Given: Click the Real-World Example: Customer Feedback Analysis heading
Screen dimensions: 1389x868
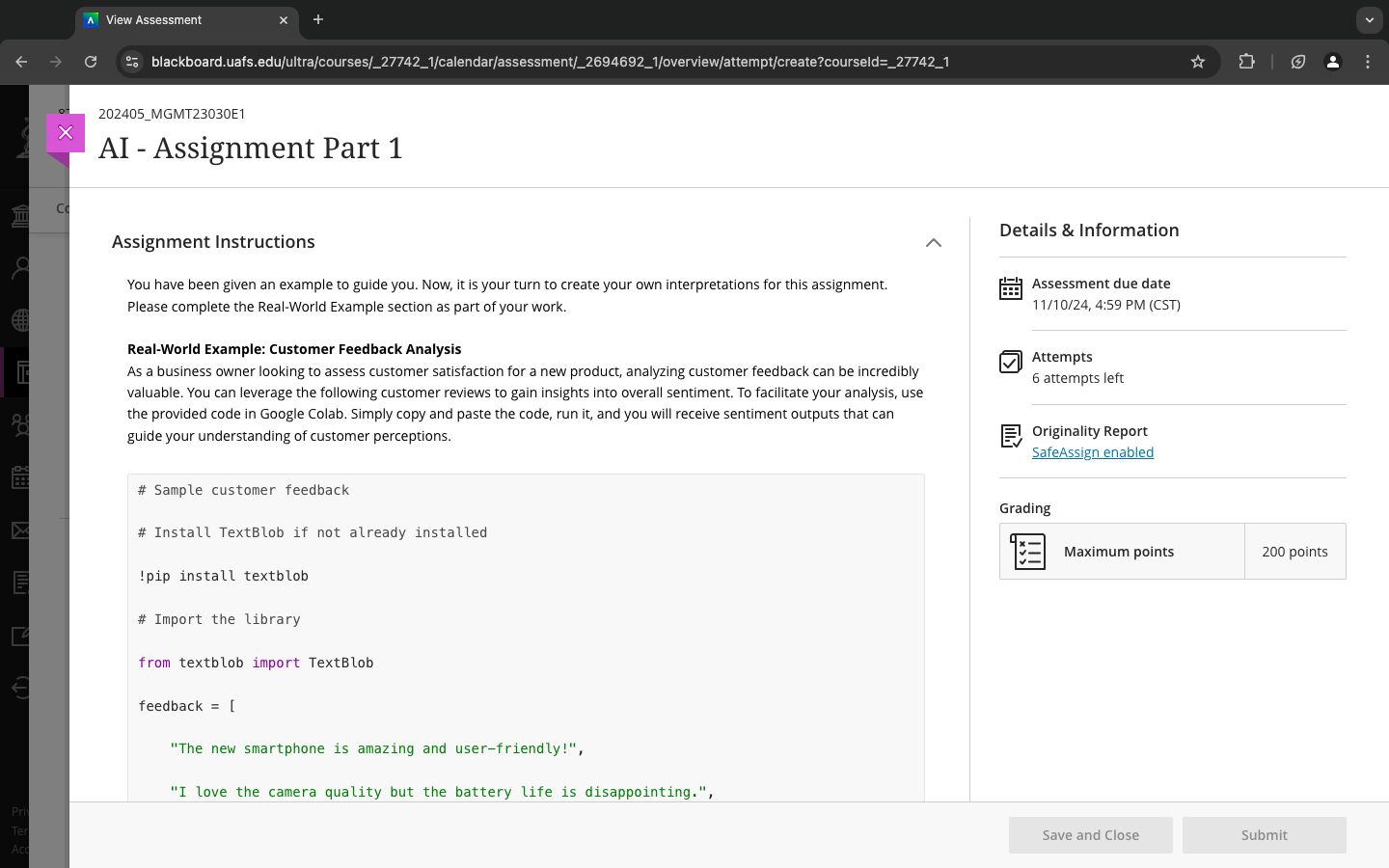Looking at the screenshot, I should point(294,349).
